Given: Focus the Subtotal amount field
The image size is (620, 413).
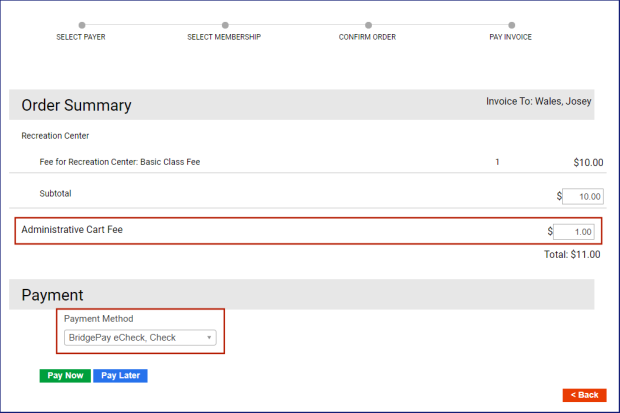Looking at the screenshot, I should click(x=580, y=197).
